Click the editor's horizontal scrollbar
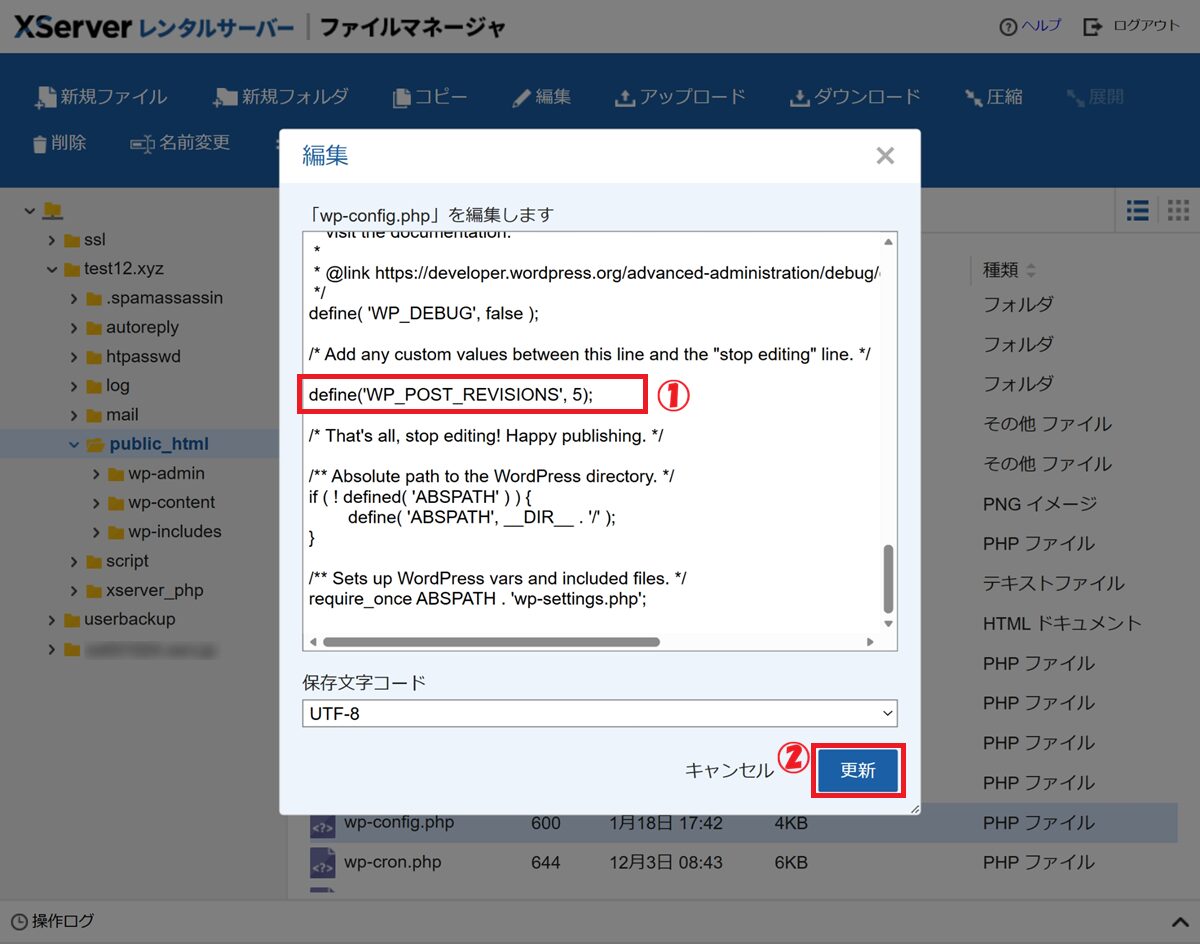Image resolution: width=1200 pixels, height=944 pixels. pyautogui.click(x=490, y=642)
